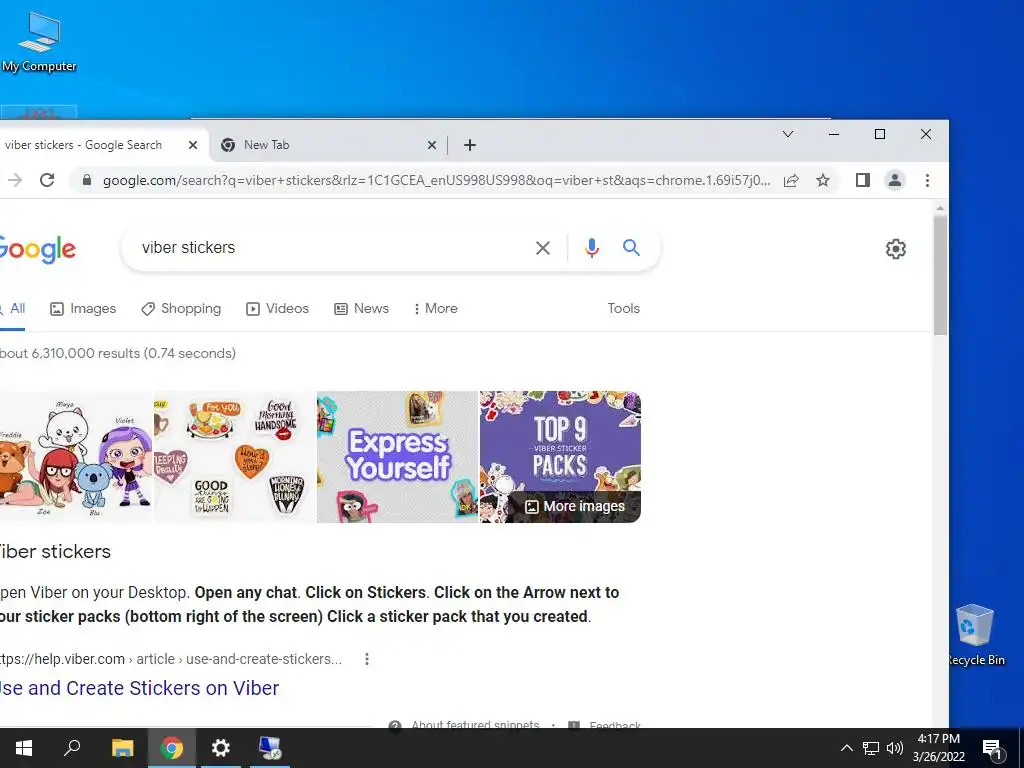Clear the search box text
Screen dimensions: 1024x768
click(543, 248)
